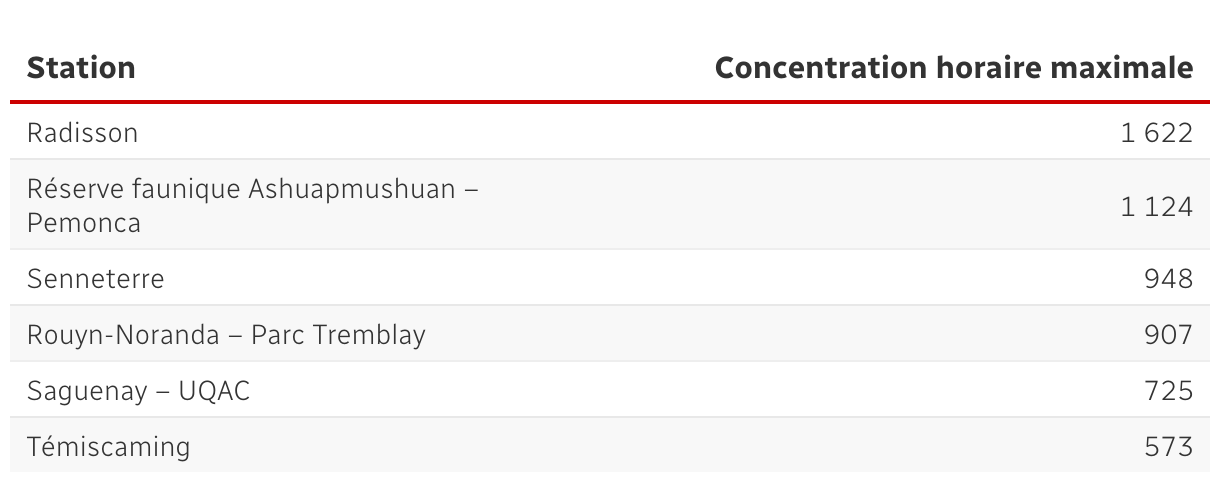Select the Senneterre station cell
Image resolution: width=1220 pixels, height=482 pixels.
[x=96, y=278]
